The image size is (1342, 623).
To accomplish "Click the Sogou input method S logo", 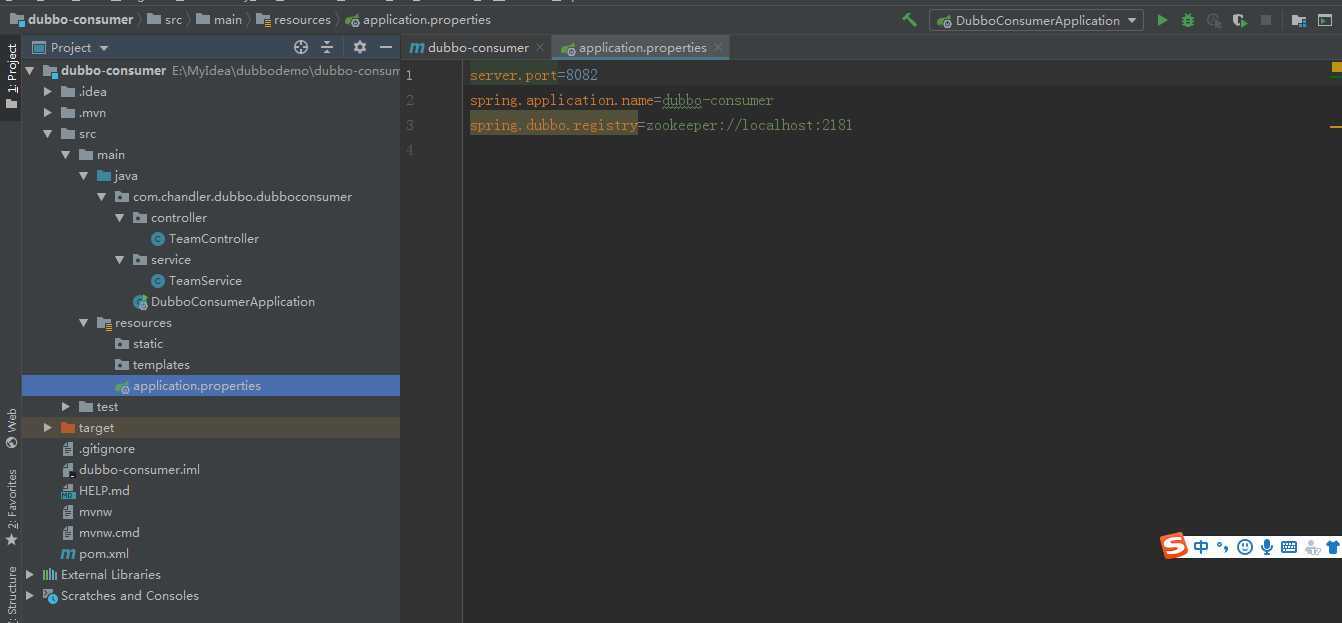I will click(x=1174, y=546).
